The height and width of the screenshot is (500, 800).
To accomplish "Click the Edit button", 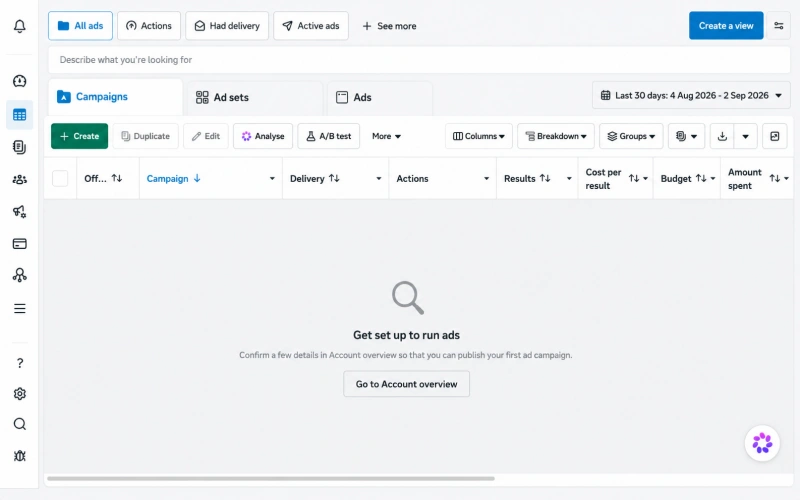I will [206, 136].
